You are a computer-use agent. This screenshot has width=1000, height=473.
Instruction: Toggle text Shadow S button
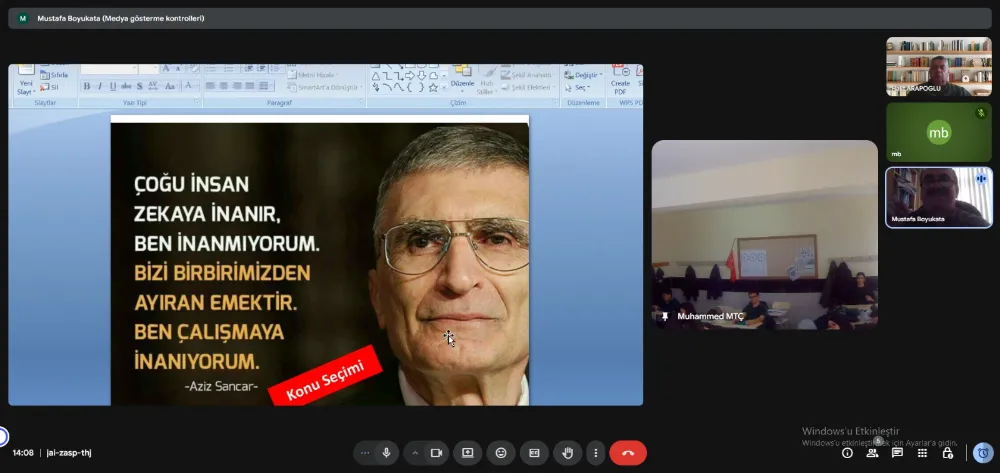coord(140,86)
